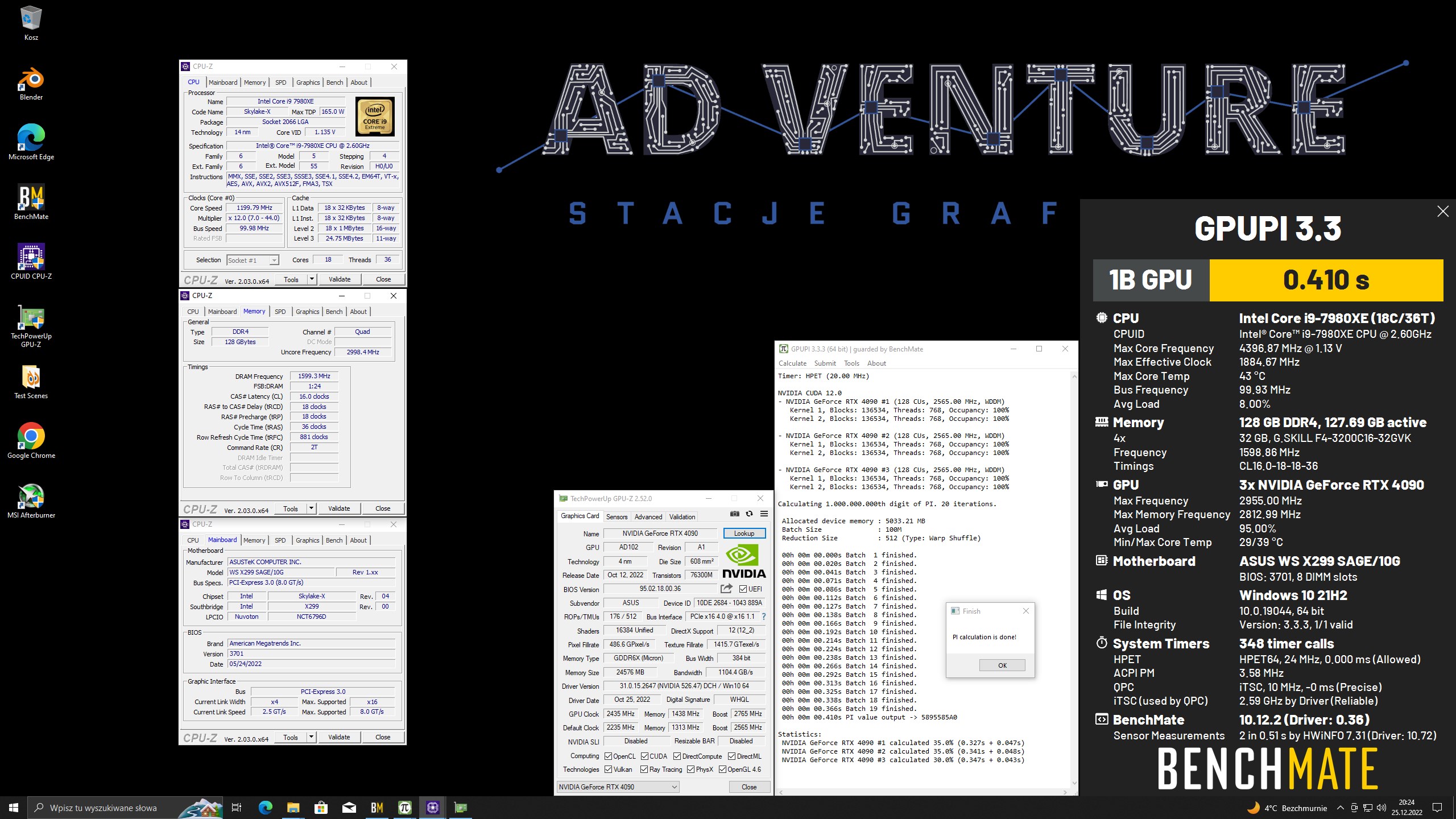
Task: Click the GPUPI vertical scrollbar
Action: pyautogui.click(x=1074, y=580)
